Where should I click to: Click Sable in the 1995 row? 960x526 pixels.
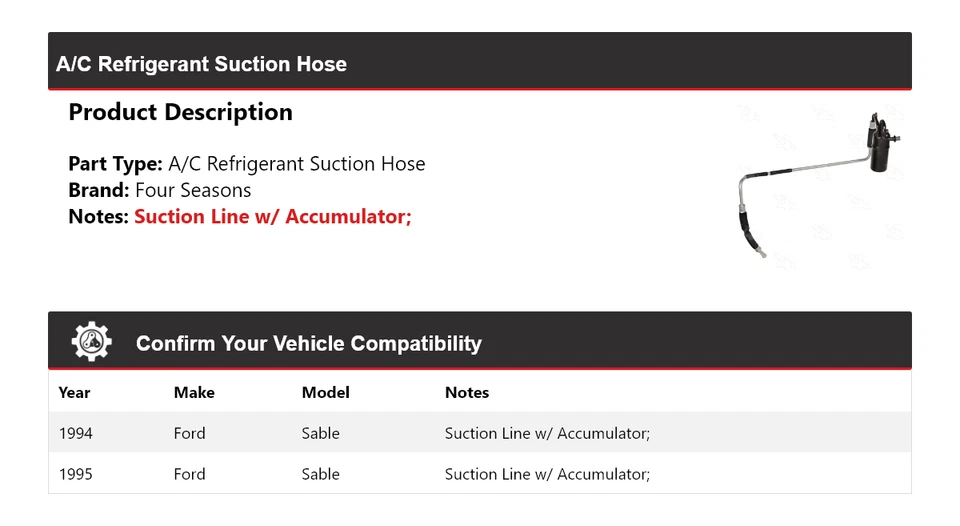(x=320, y=474)
